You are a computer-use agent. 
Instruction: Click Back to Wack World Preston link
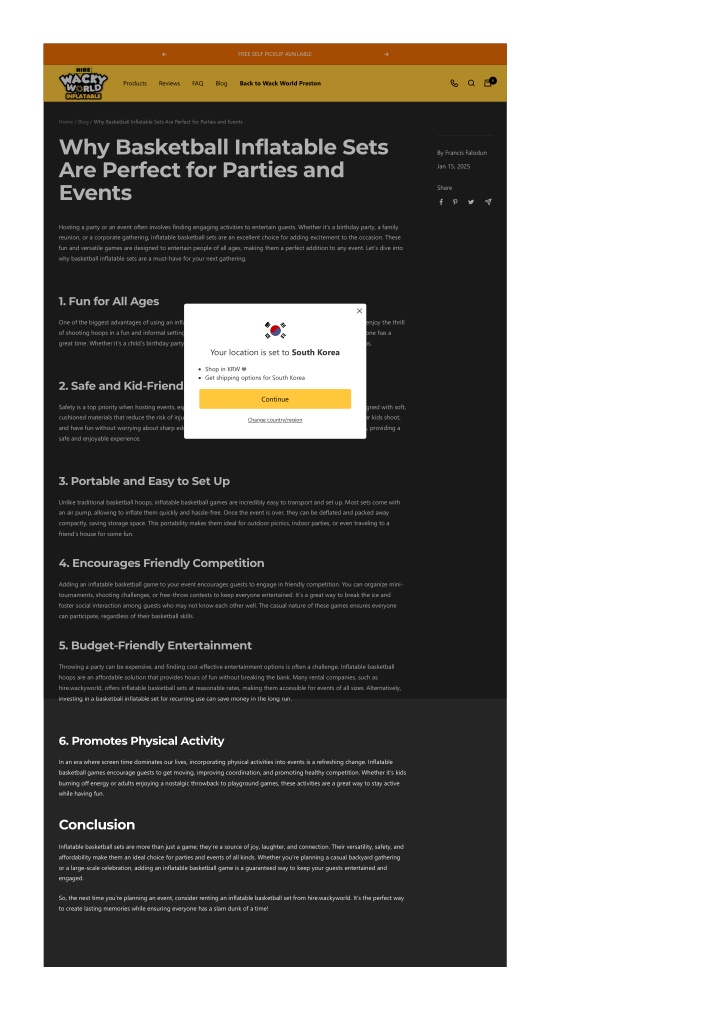[280, 84]
